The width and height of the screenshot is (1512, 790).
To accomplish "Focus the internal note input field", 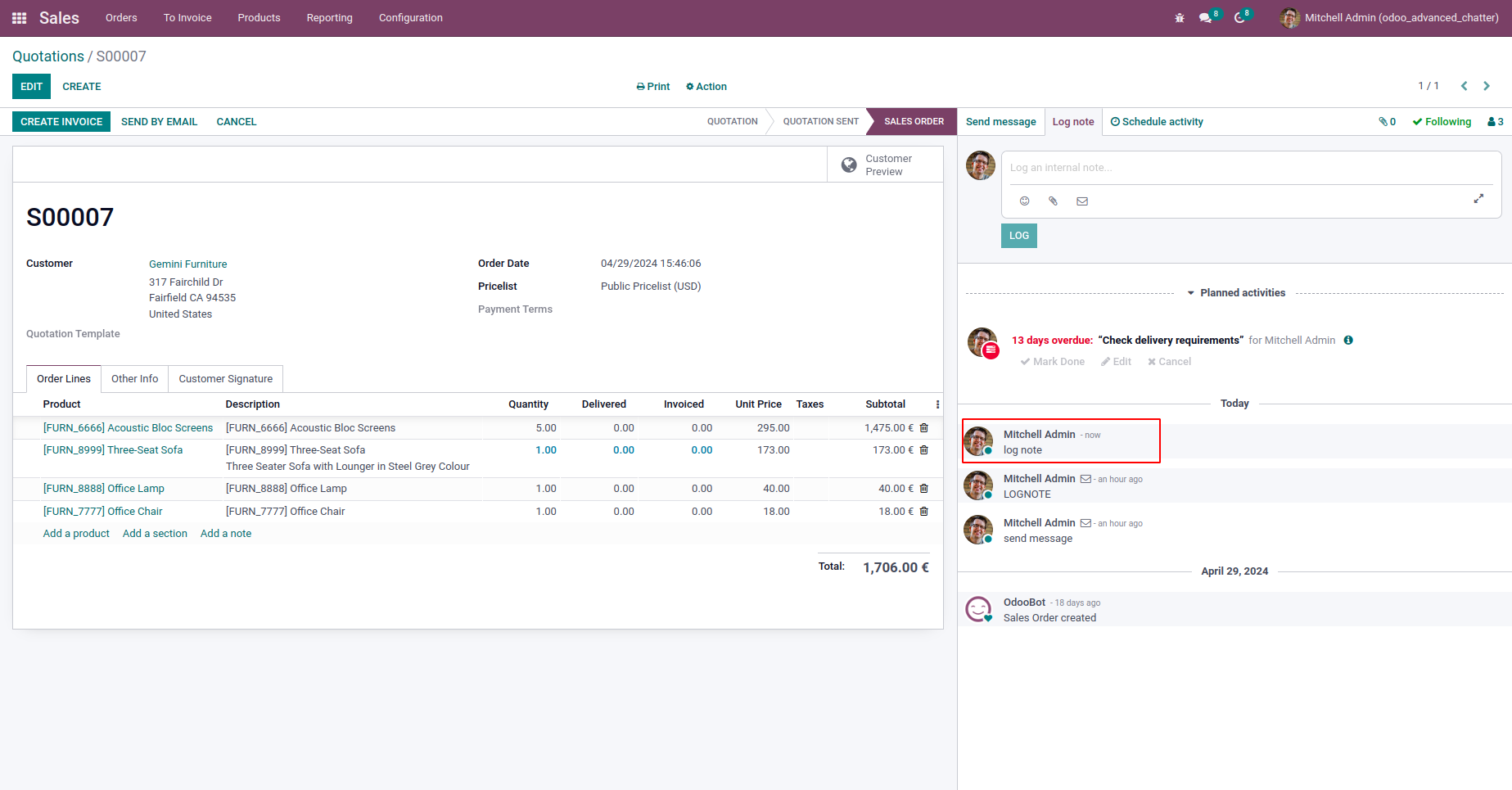I will (1251, 168).
